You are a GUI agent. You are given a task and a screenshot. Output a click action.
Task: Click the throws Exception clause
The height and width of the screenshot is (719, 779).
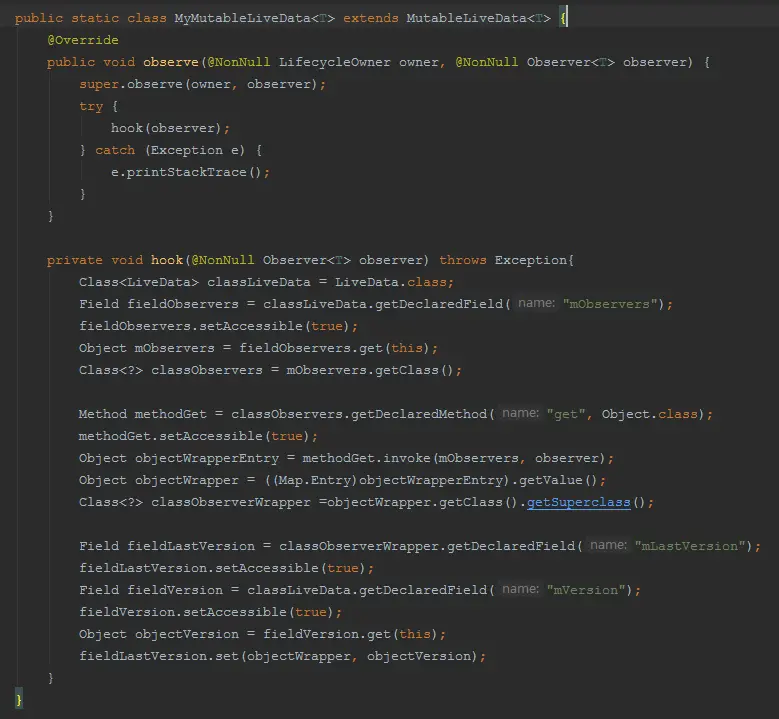(x=503, y=260)
